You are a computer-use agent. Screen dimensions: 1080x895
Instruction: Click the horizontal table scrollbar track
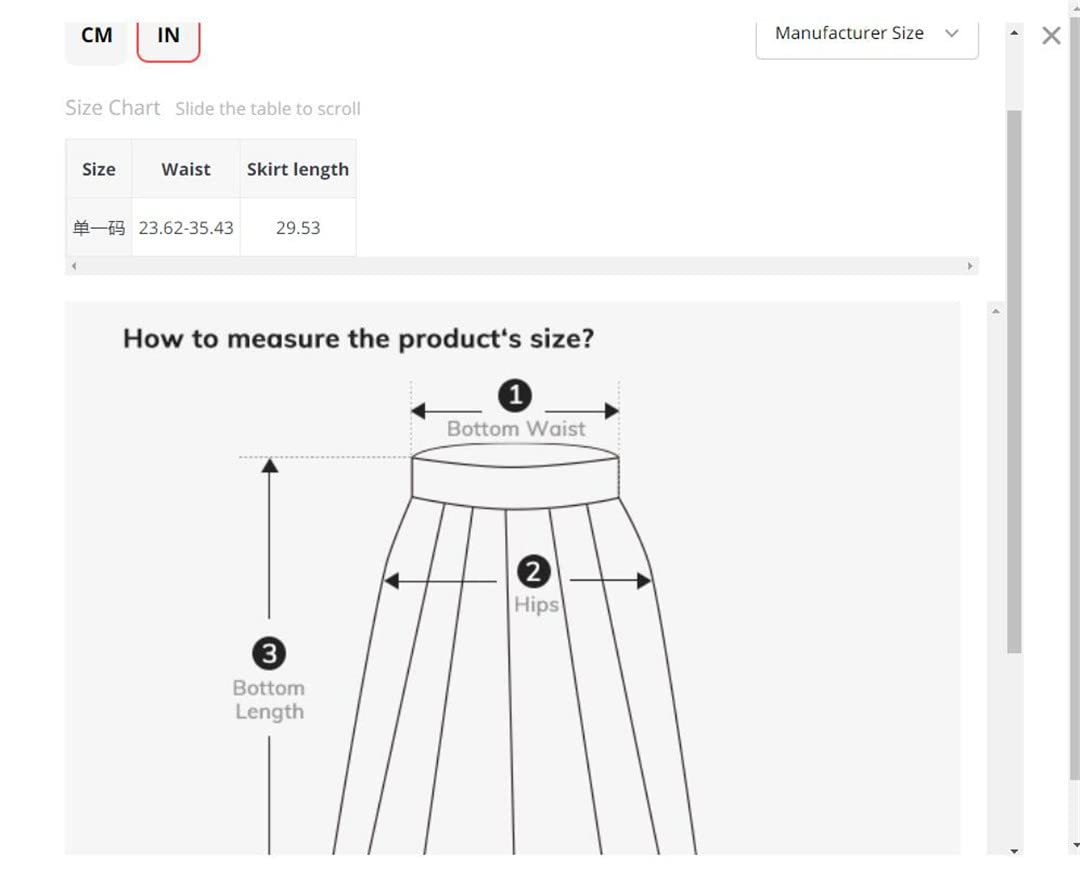click(522, 266)
